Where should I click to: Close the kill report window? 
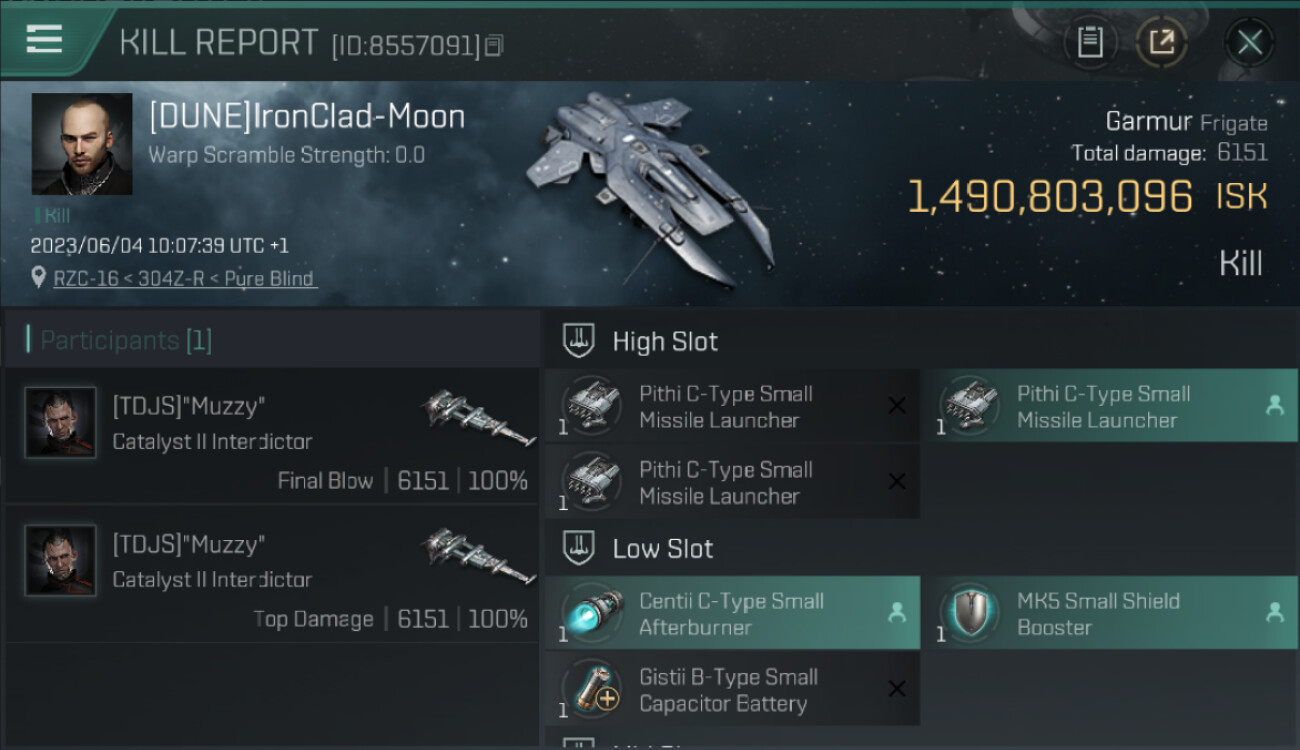click(1249, 42)
